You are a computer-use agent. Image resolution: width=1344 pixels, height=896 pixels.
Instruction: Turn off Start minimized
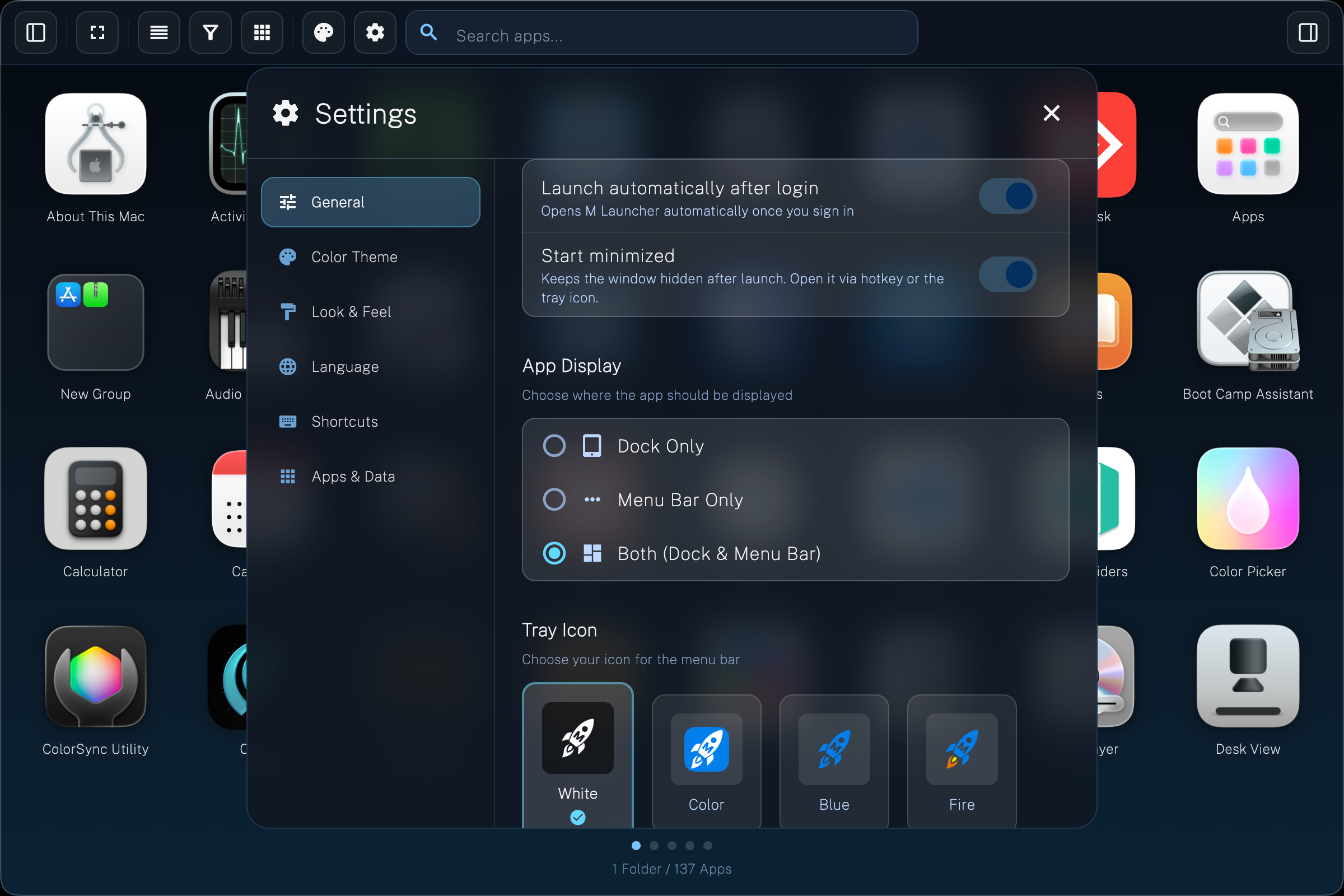1007,274
